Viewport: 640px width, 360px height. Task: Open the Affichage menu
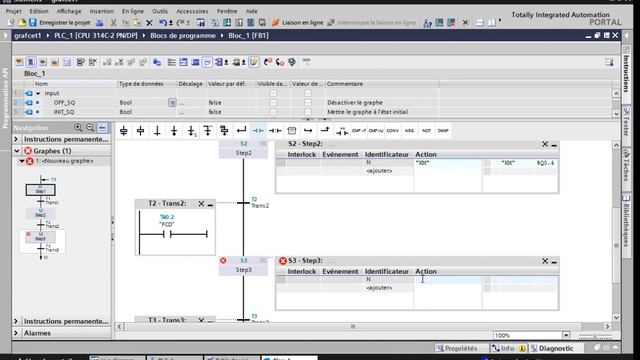pos(69,11)
